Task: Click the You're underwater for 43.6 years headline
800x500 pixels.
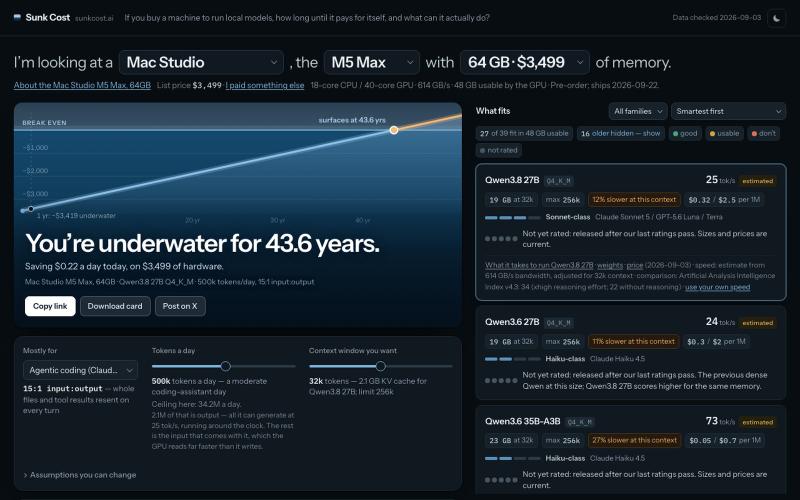Action: click(x=202, y=243)
